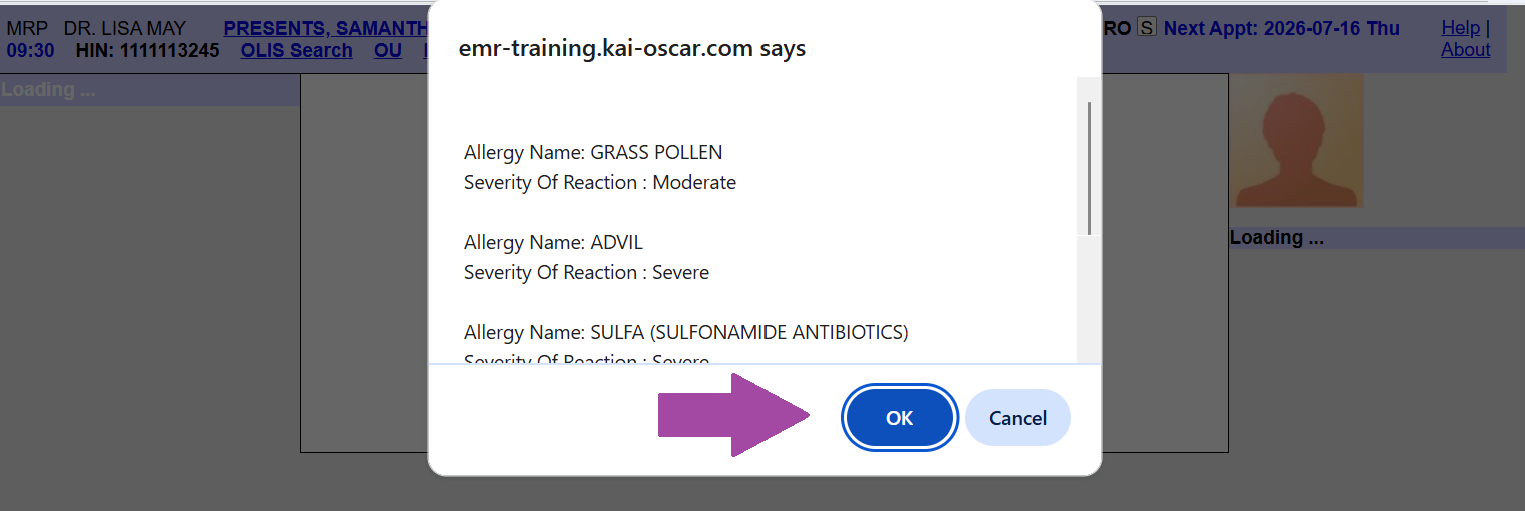
Task: Click the SULFA allergy name line
Action: (x=686, y=333)
